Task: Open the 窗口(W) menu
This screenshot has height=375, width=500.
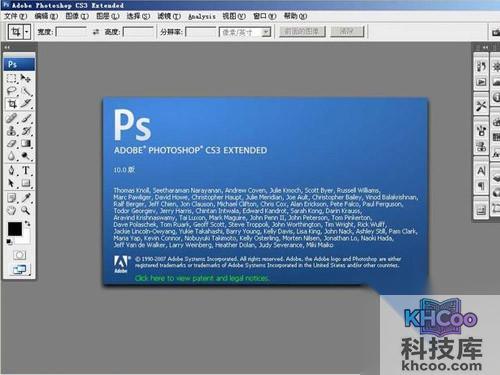Action: click(265, 16)
